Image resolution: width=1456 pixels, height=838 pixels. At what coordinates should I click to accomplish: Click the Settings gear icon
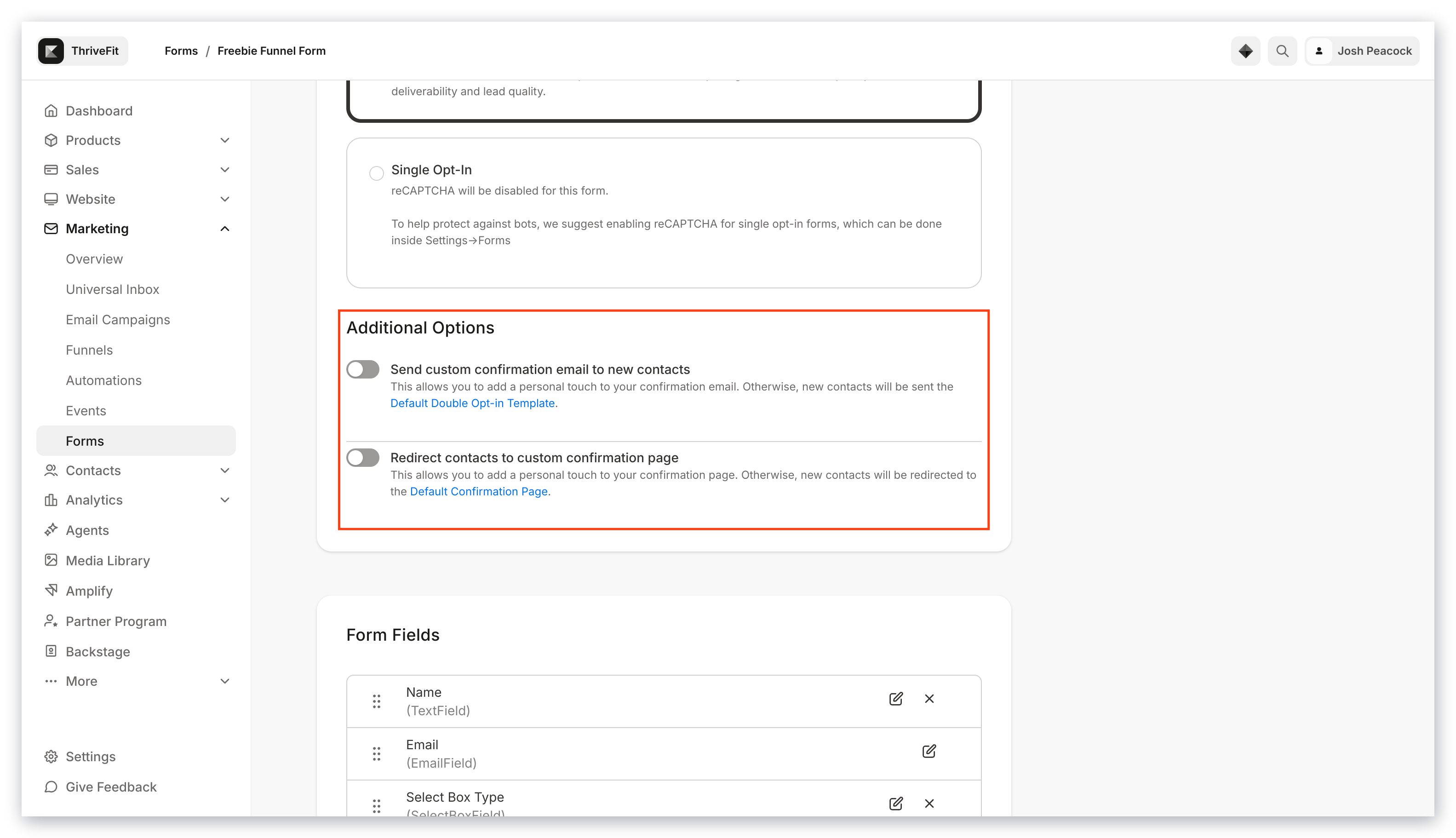[51, 756]
